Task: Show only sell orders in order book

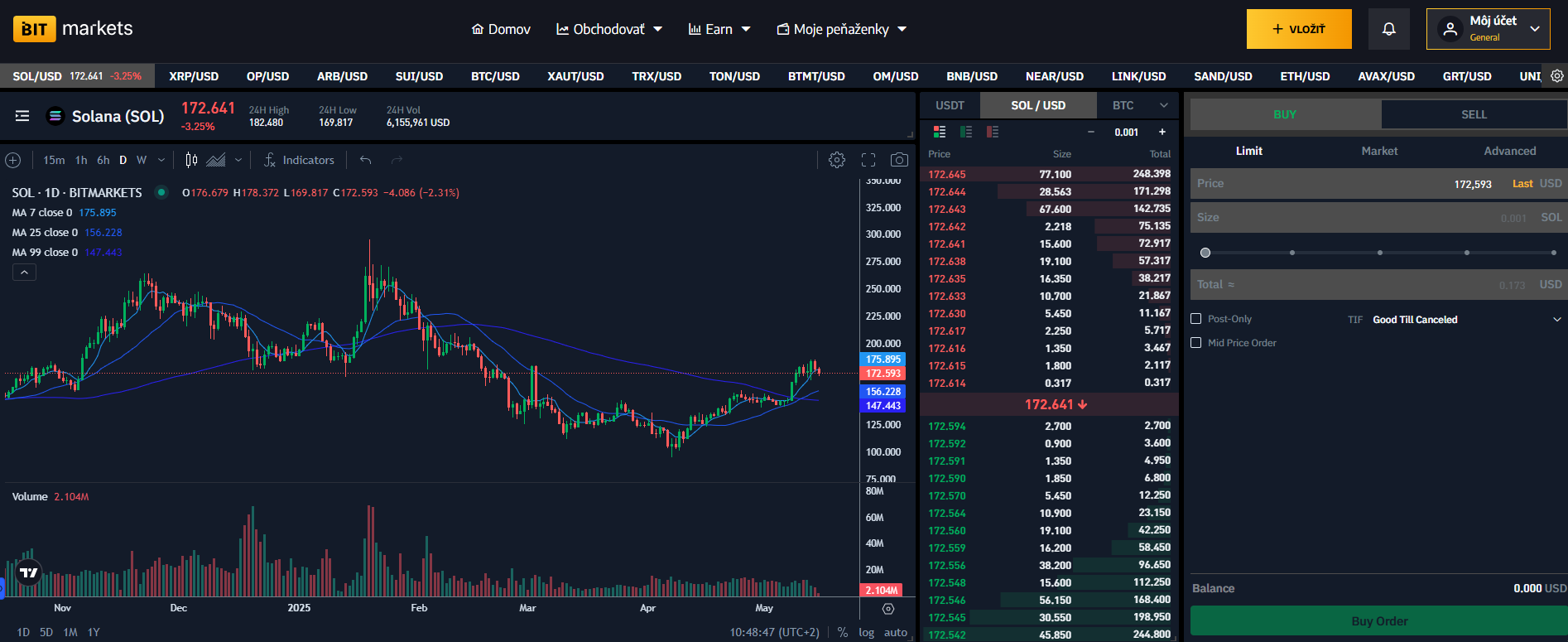Action: pos(993,132)
